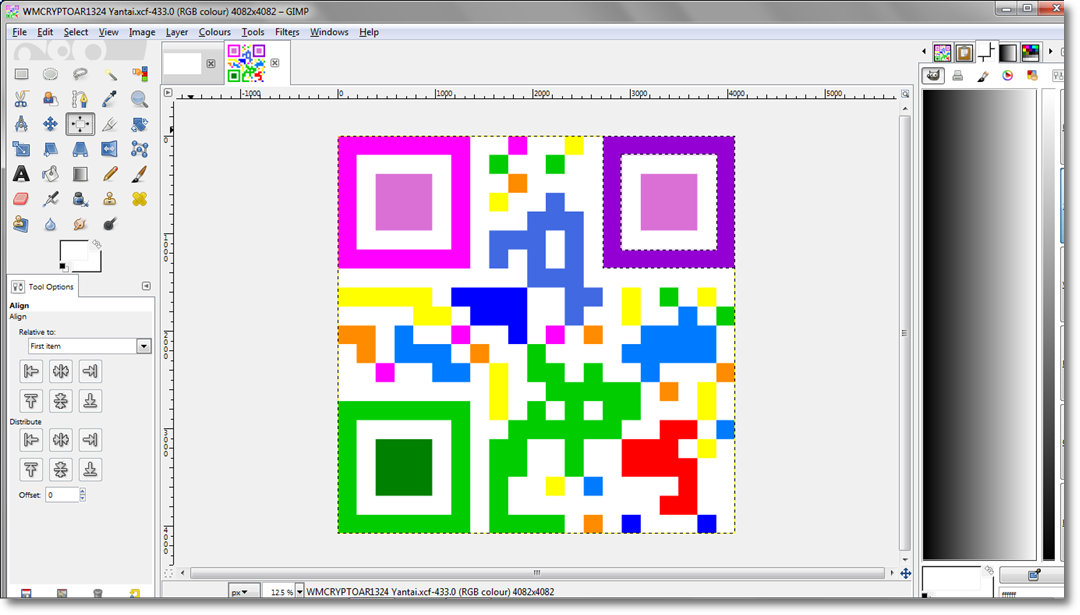The image size is (1080, 615).
Task: Distribute bottoms of targets
Action: point(90,470)
